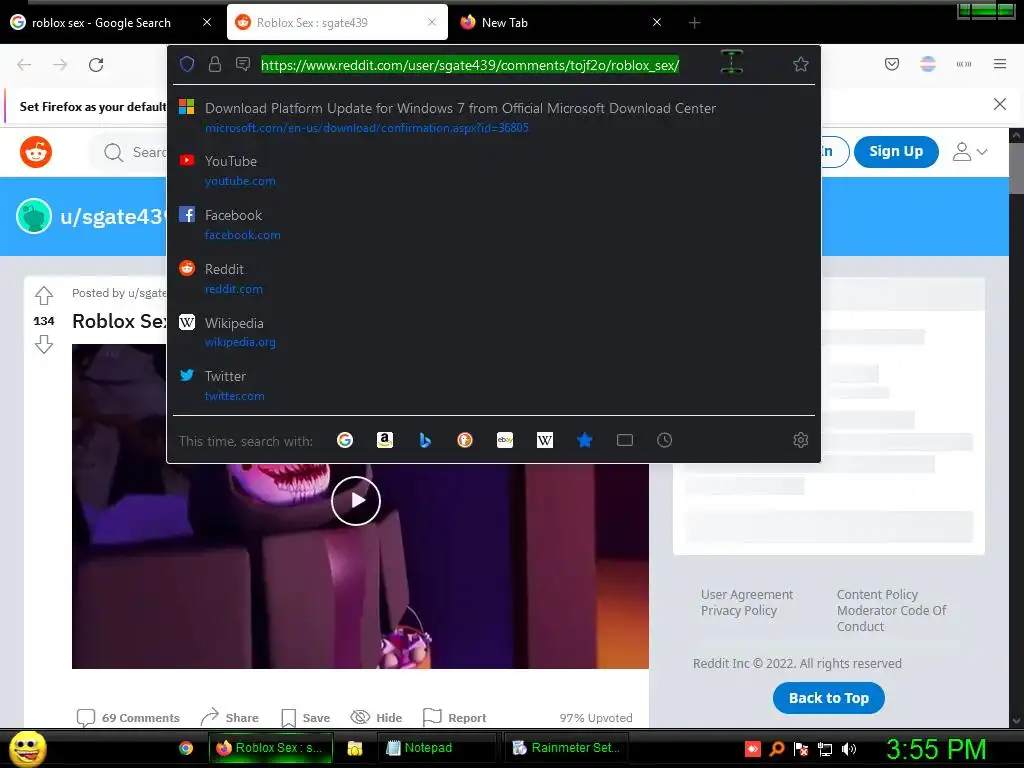Upvote the Roblox post

[44, 296]
